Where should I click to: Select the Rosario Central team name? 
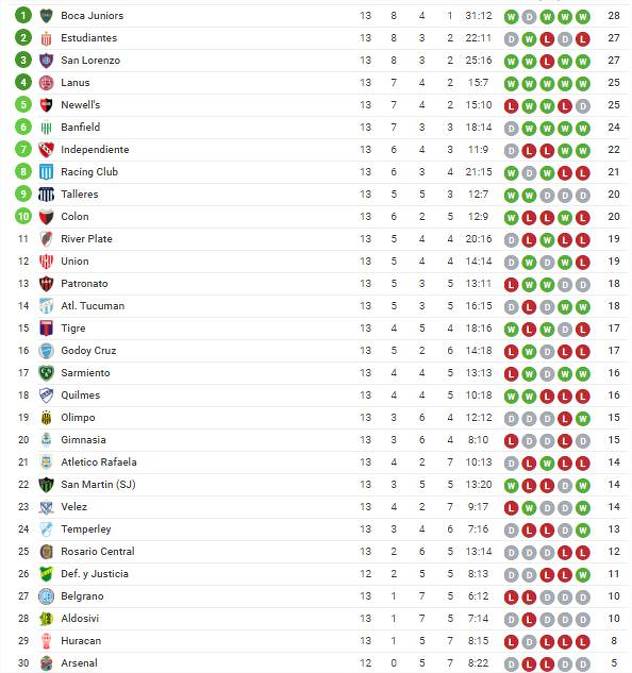click(x=97, y=552)
